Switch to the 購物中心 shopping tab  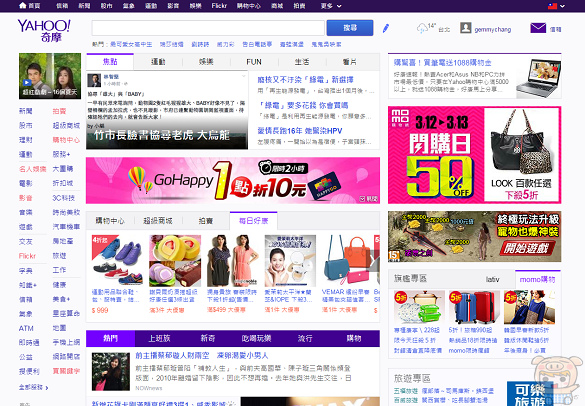point(110,221)
